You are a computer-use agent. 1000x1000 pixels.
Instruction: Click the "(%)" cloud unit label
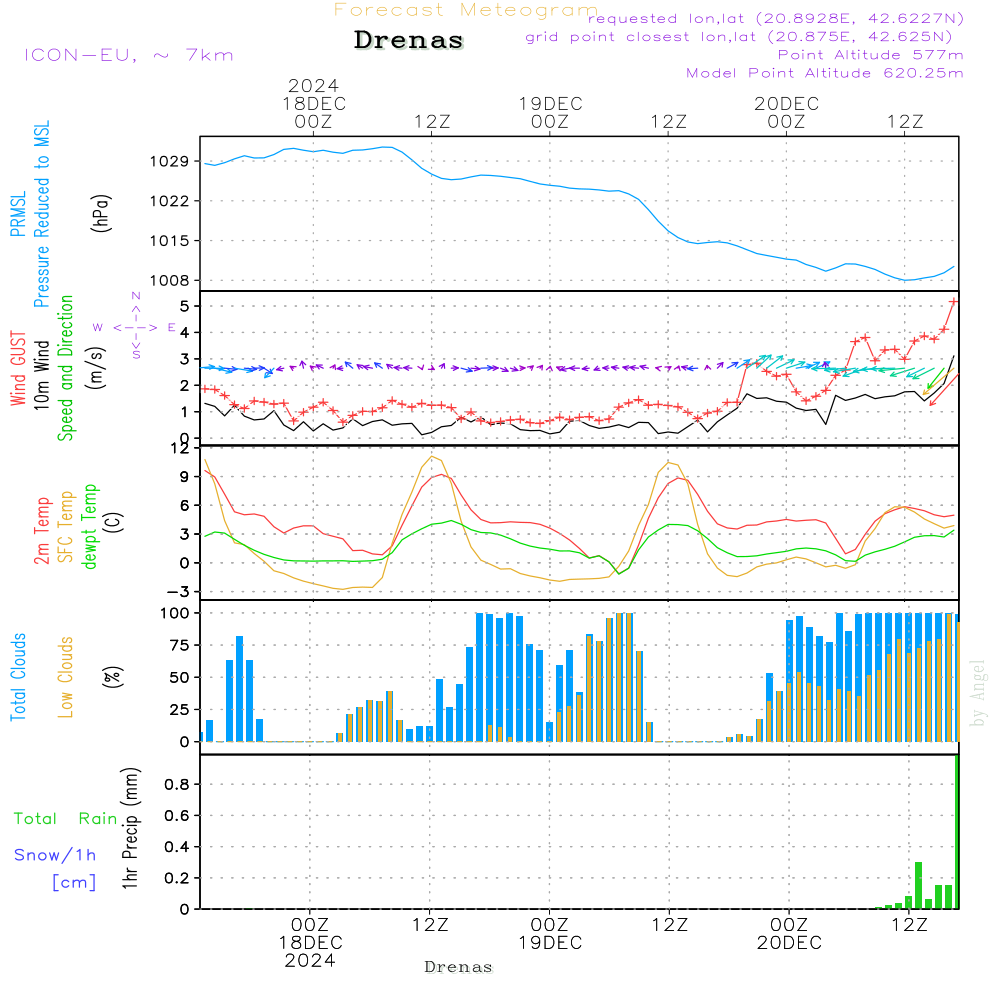114,677
